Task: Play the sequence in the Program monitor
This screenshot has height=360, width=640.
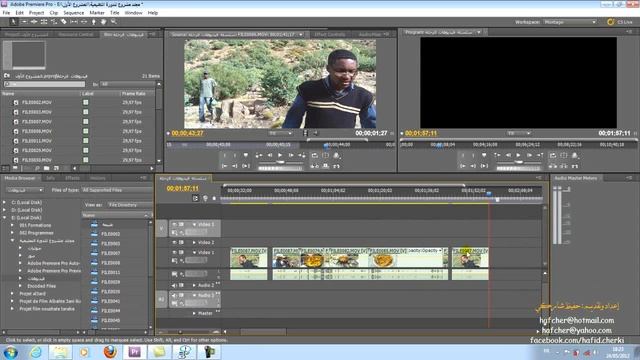Action: click(x=518, y=155)
